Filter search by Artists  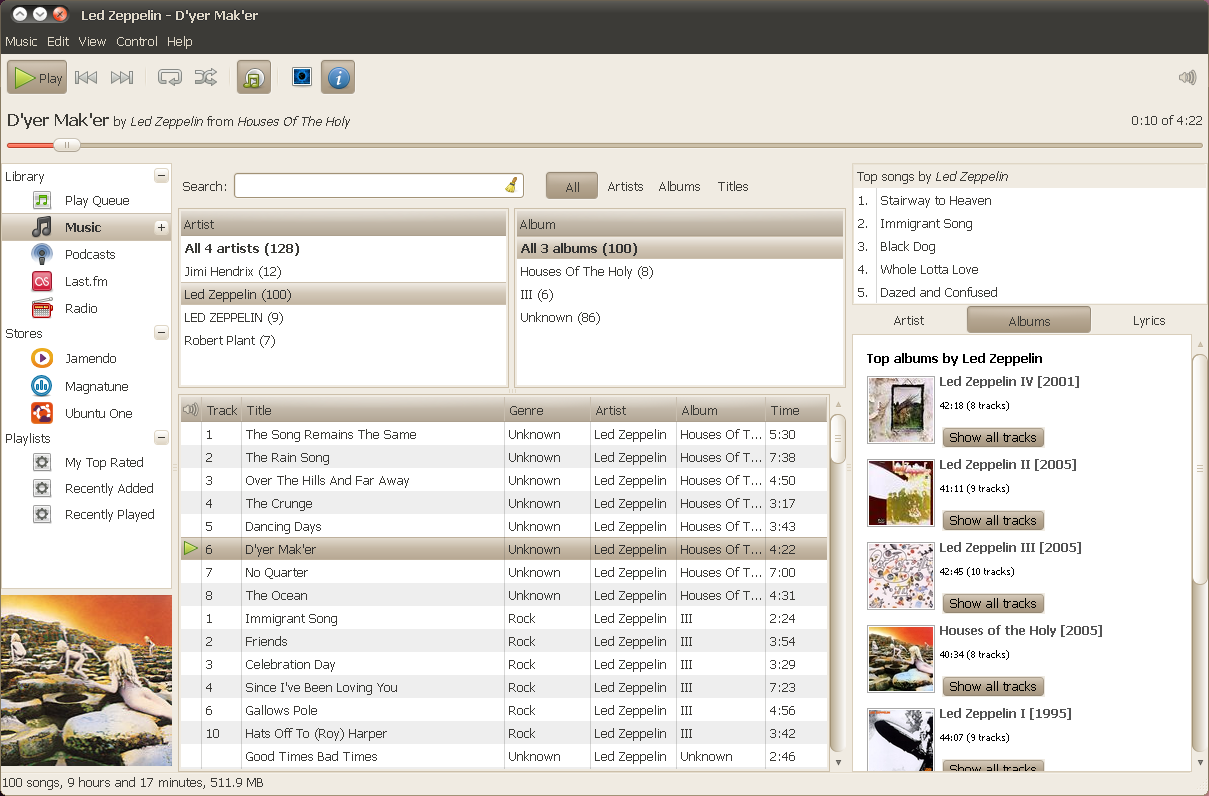(625, 186)
